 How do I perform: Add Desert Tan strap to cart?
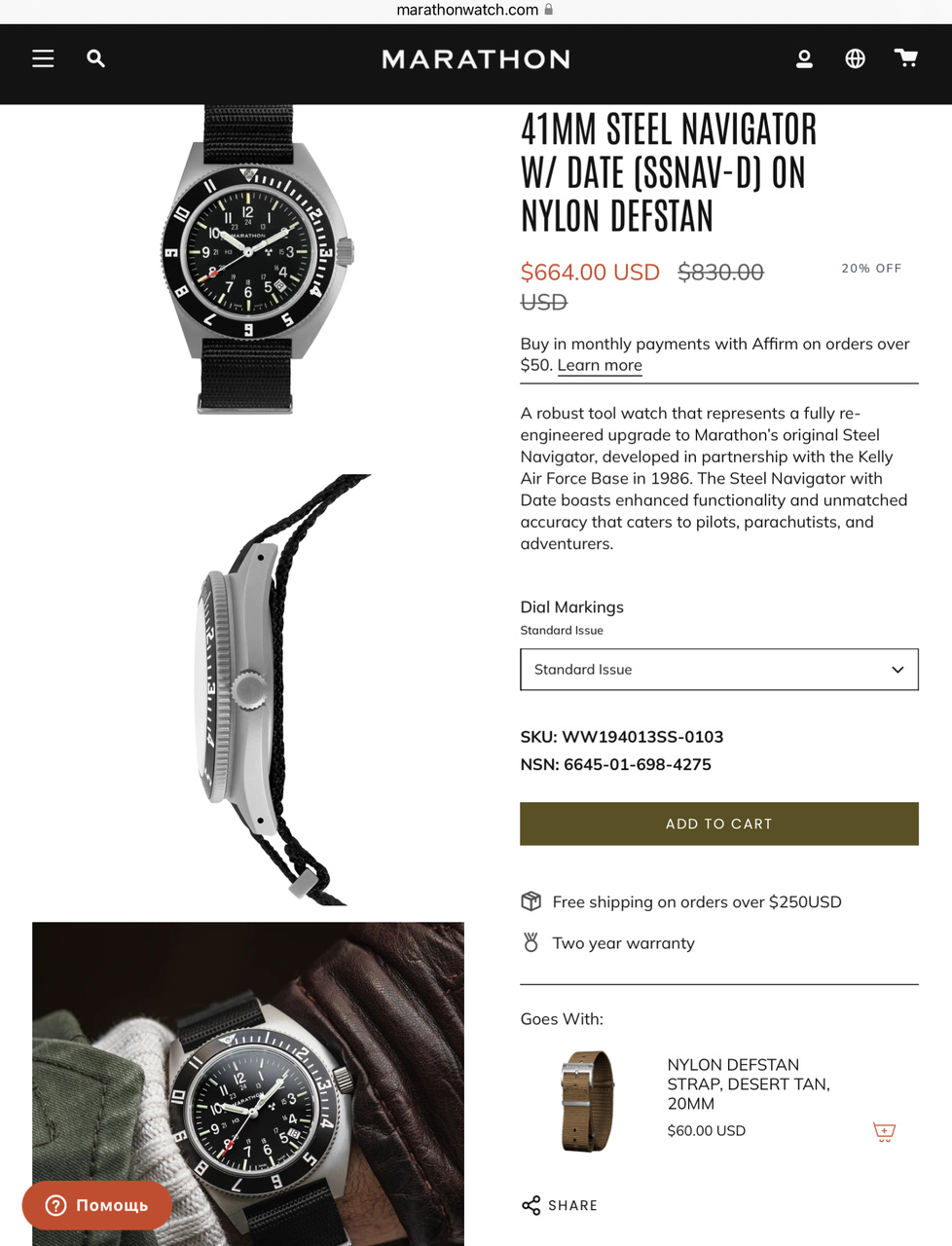[884, 1131]
